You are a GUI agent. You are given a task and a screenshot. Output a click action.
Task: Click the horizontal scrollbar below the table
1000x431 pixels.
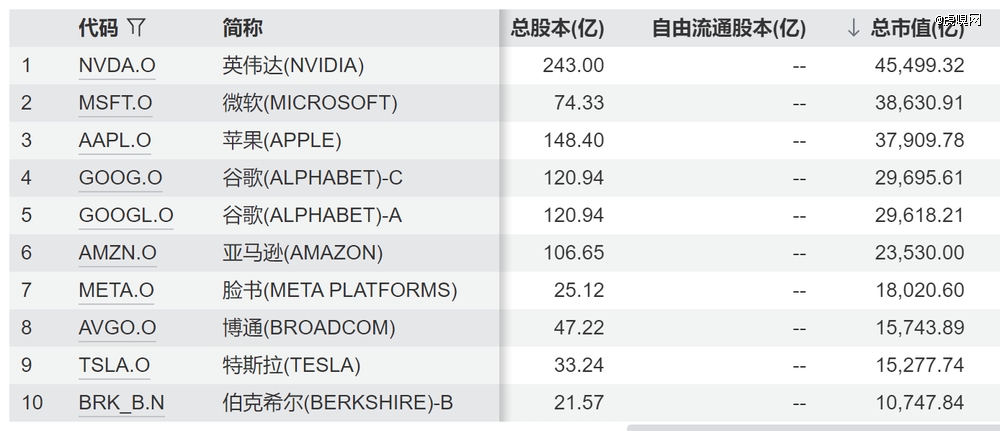[812, 427]
